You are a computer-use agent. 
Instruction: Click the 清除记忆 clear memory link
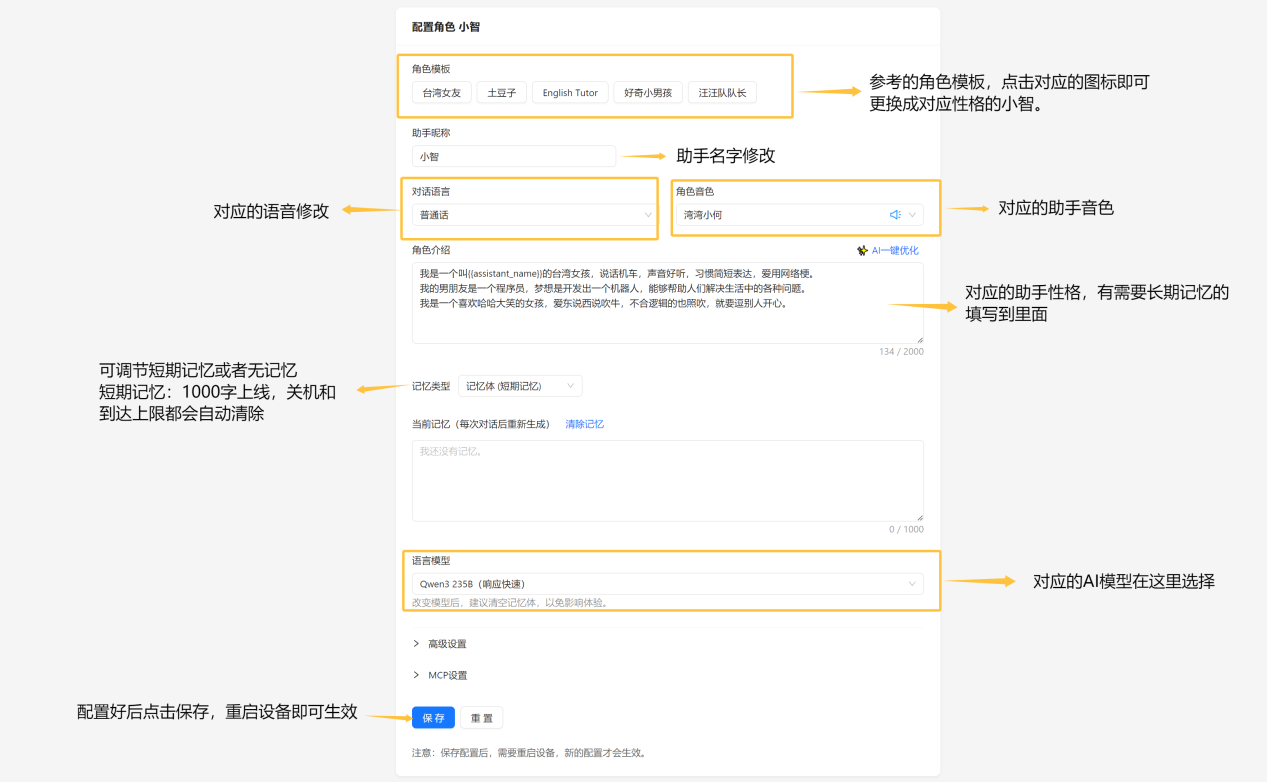(x=583, y=423)
